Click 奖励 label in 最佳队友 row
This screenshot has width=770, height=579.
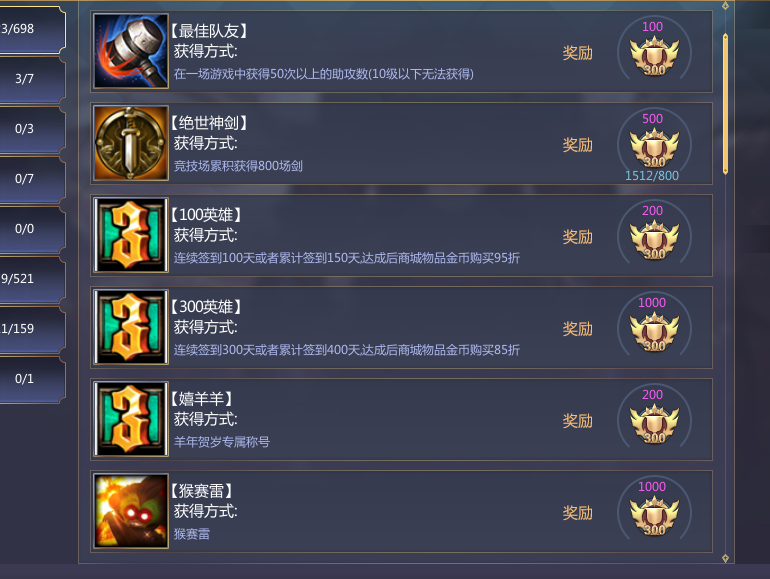click(578, 53)
